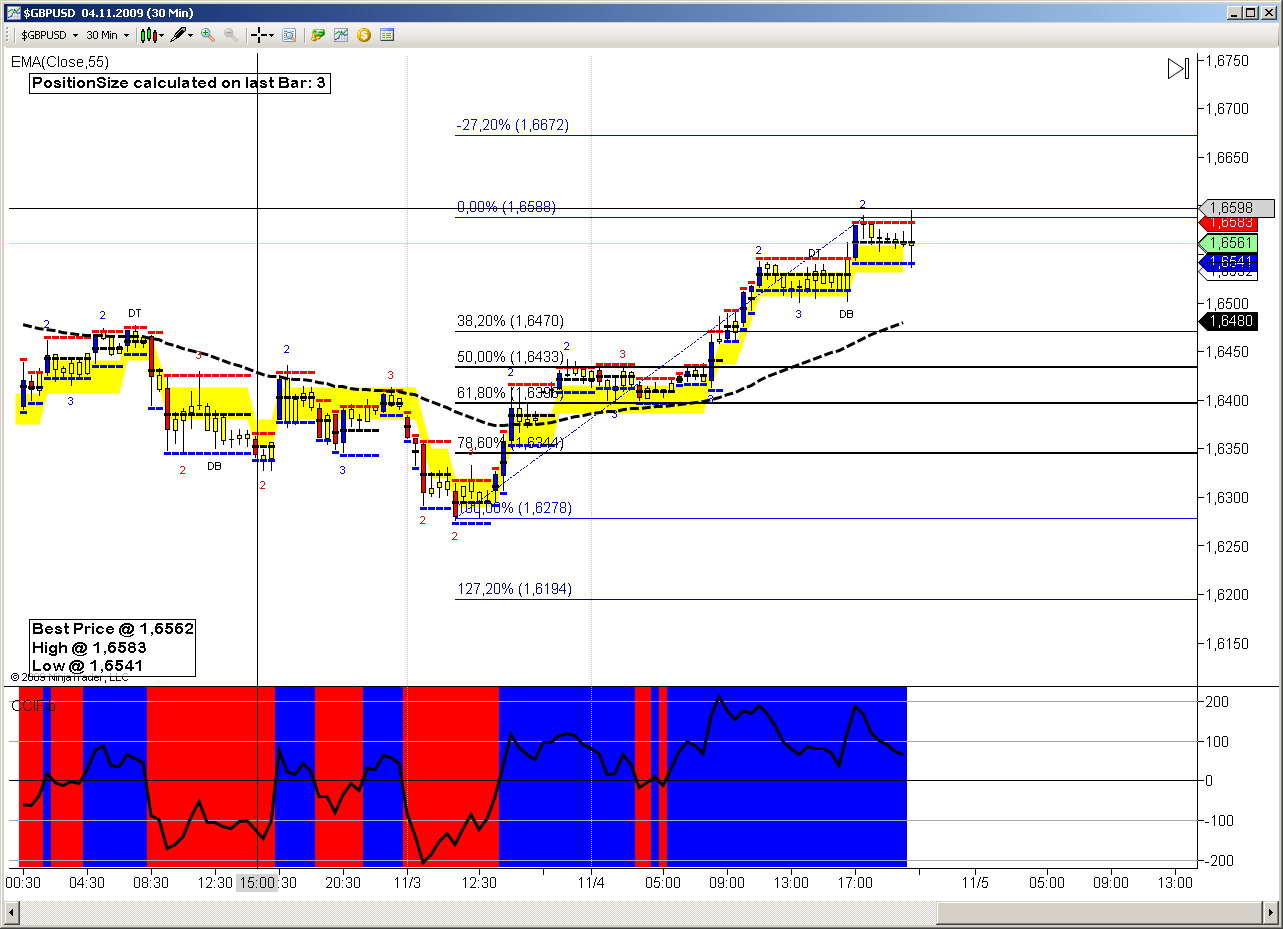Click the 11/5 date label on time axis
Viewport: 1283px width, 929px height.
[975, 883]
